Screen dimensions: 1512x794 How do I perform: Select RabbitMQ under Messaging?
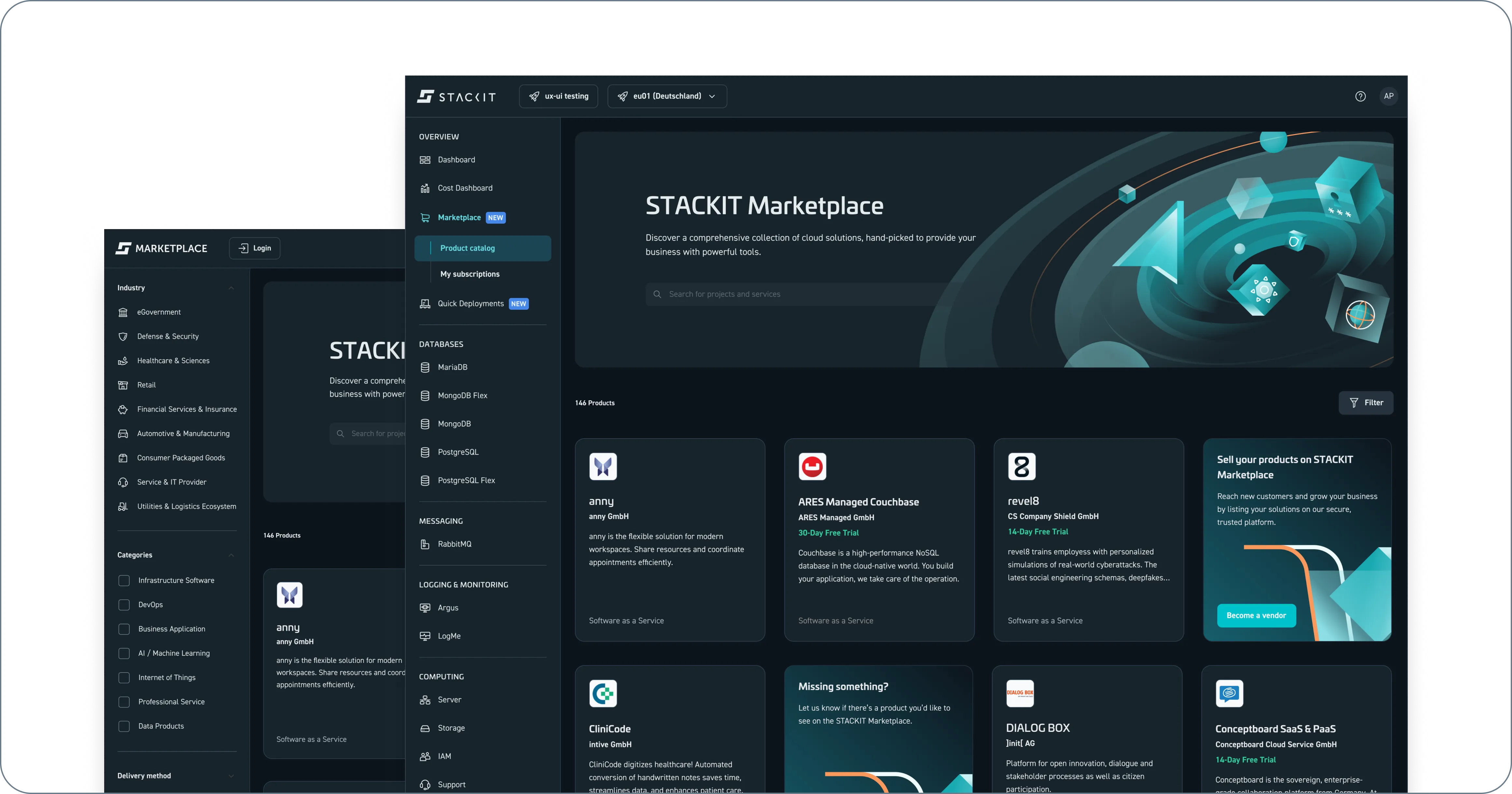pos(455,543)
